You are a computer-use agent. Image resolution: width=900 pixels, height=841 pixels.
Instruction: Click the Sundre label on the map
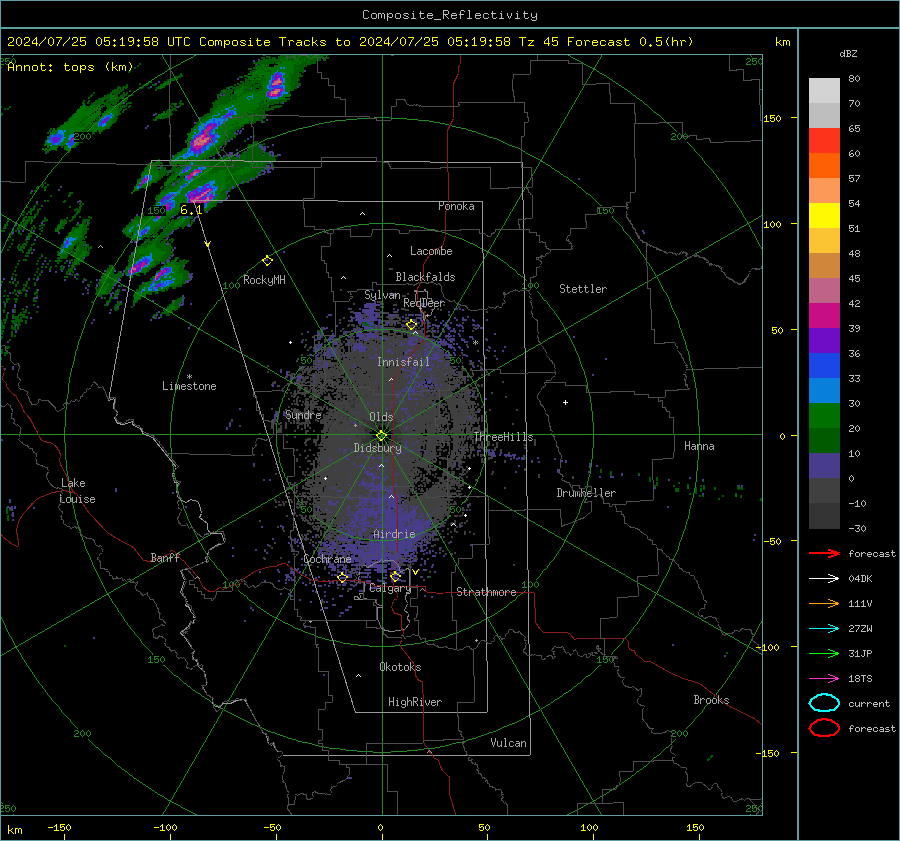tap(303, 415)
